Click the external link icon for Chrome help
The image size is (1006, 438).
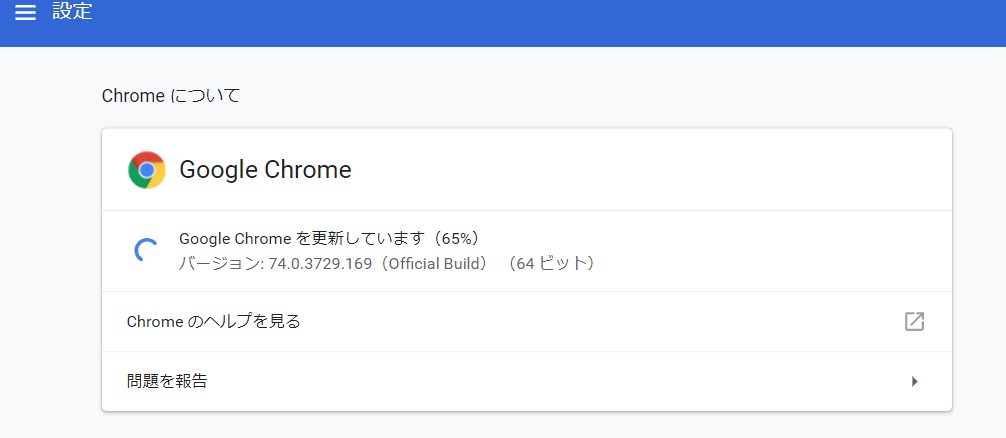coord(914,321)
